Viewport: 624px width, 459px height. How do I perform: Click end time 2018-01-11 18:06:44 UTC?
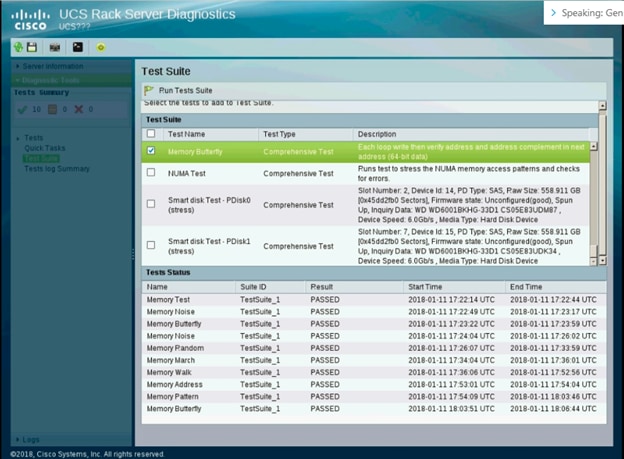point(553,409)
